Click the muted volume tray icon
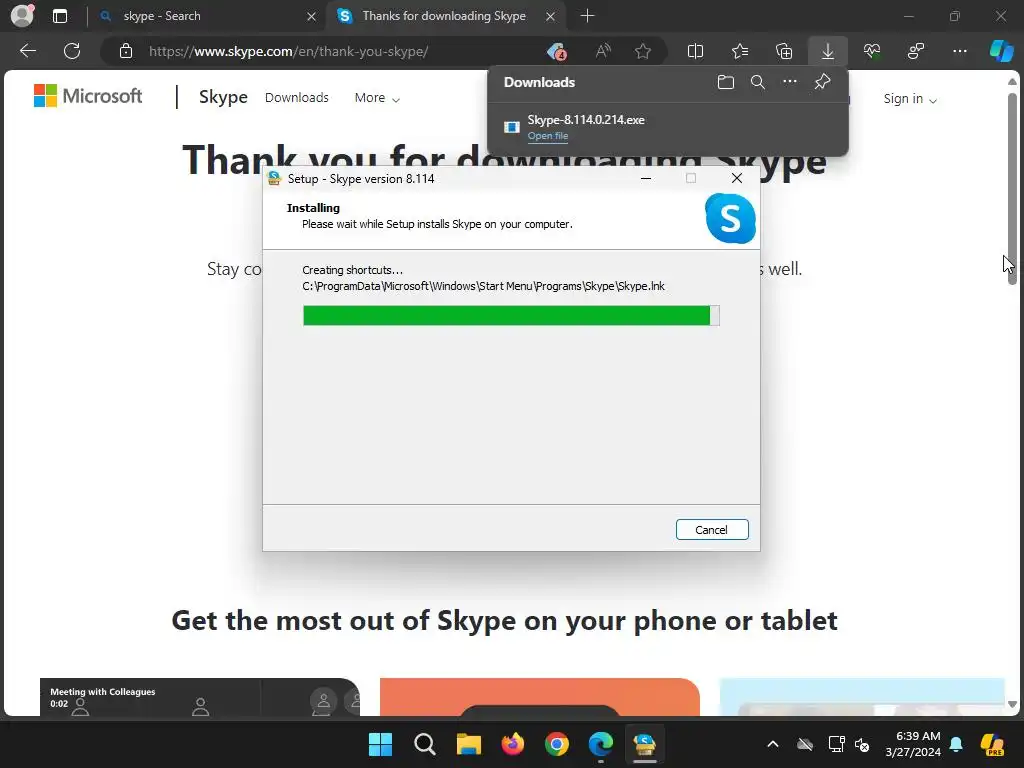Screen dimensions: 1024x768 (863, 744)
